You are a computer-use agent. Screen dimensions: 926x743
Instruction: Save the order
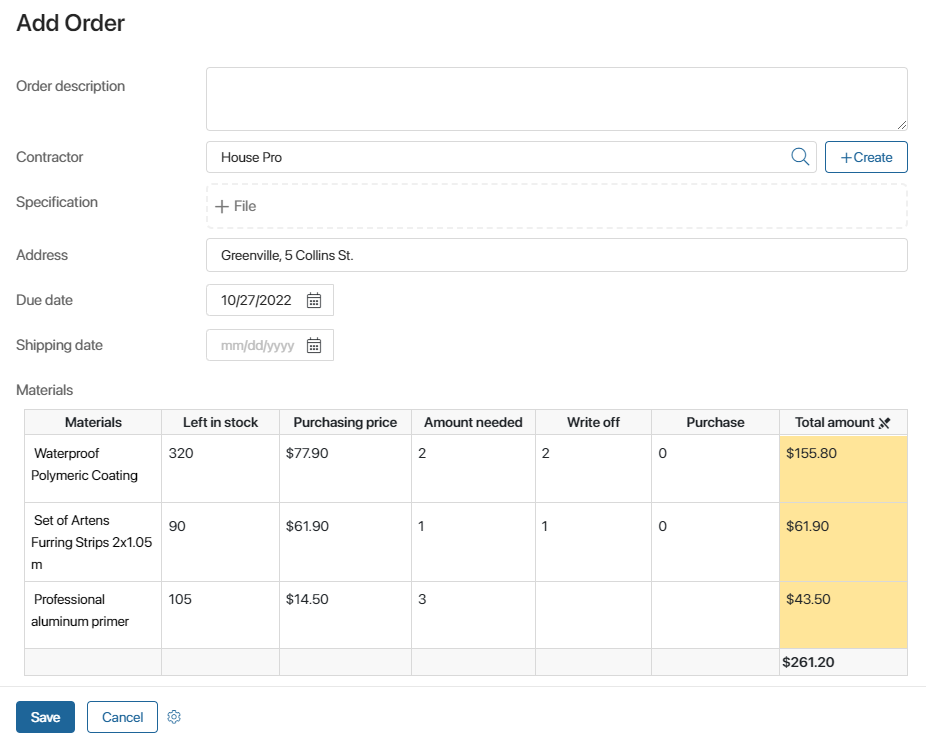point(45,717)
